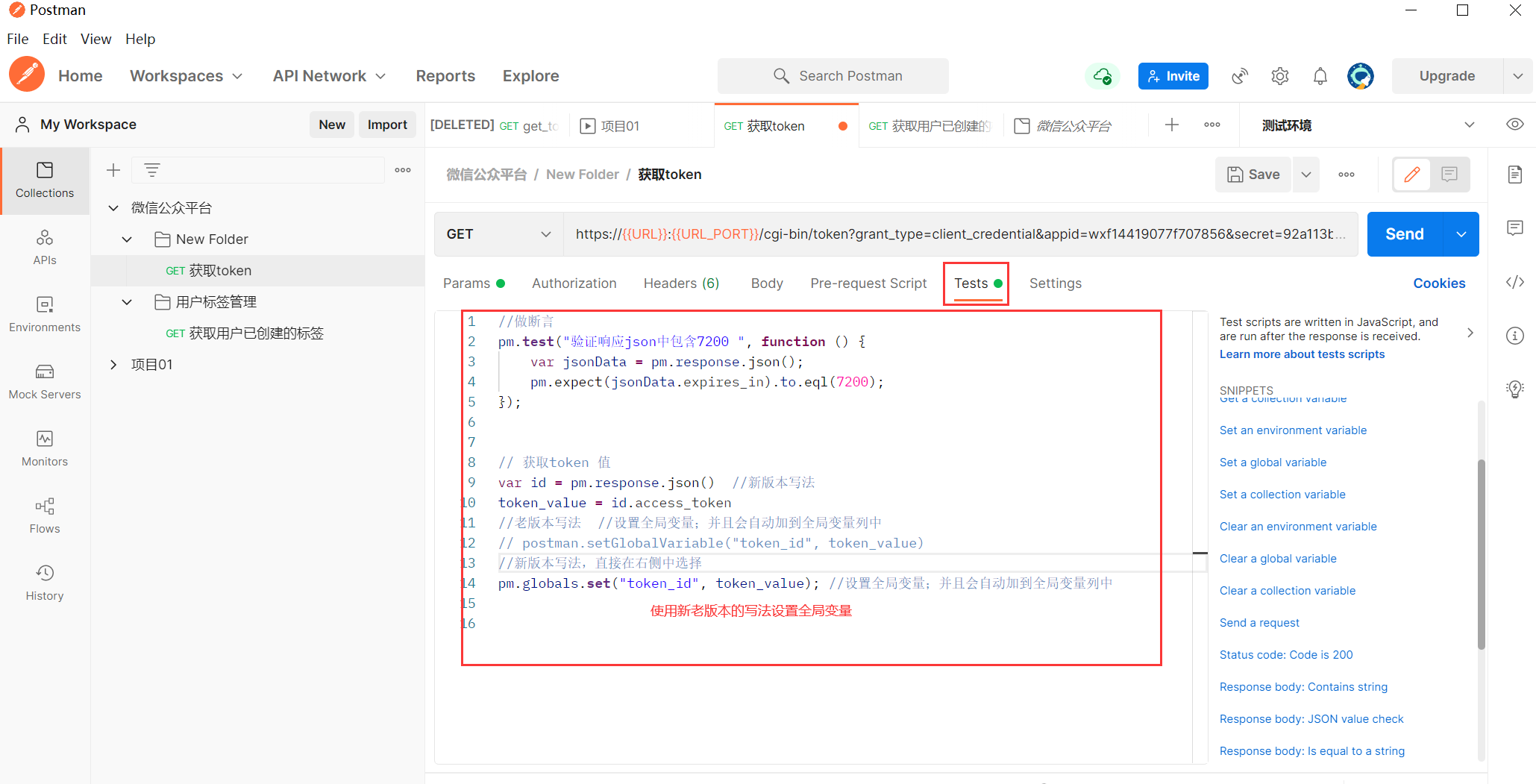Viewport: 1536px width, 784px height.
Task: Open the comments icon in right sidebar
Action: 1514,228
